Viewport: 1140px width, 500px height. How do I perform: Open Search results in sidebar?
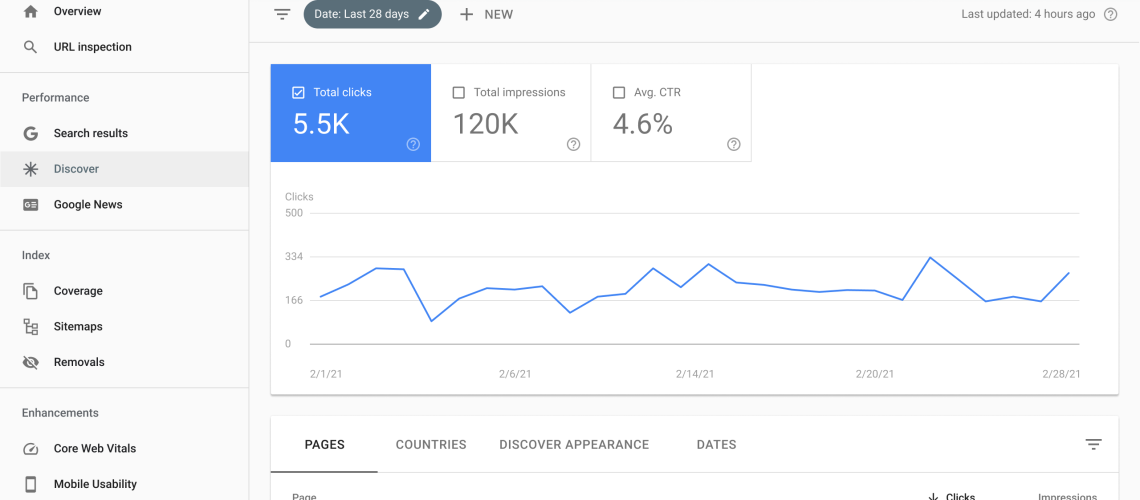point(91,133)
